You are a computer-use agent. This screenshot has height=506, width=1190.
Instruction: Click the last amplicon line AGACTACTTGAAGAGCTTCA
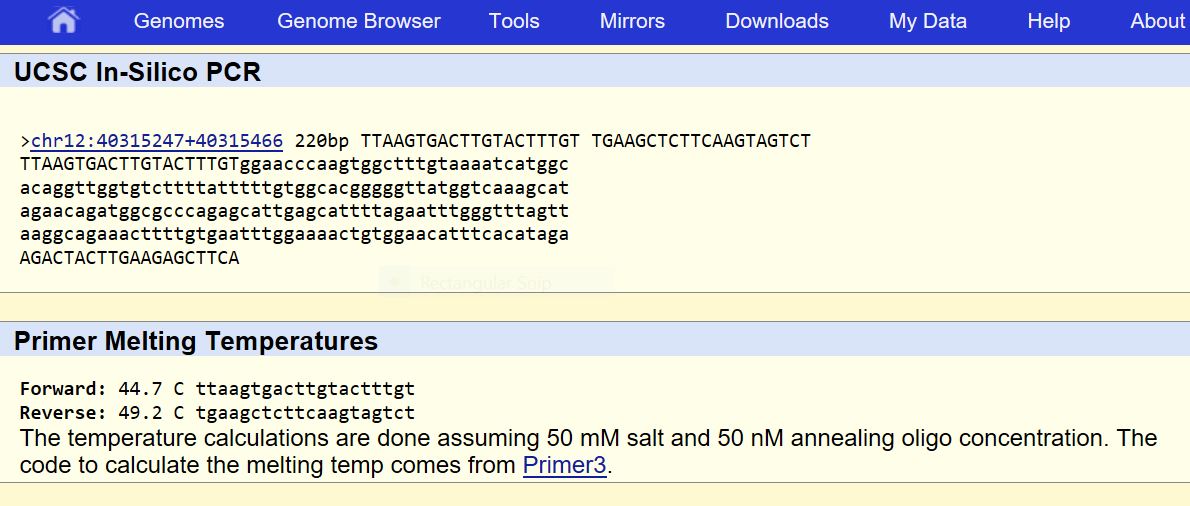coord(129,258)
